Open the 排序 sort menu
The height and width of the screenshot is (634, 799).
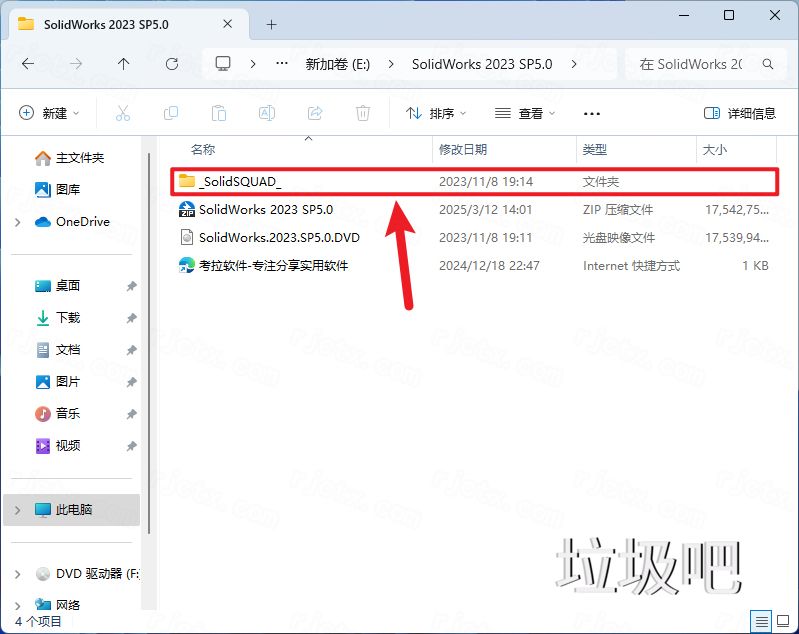click(436, 113)
